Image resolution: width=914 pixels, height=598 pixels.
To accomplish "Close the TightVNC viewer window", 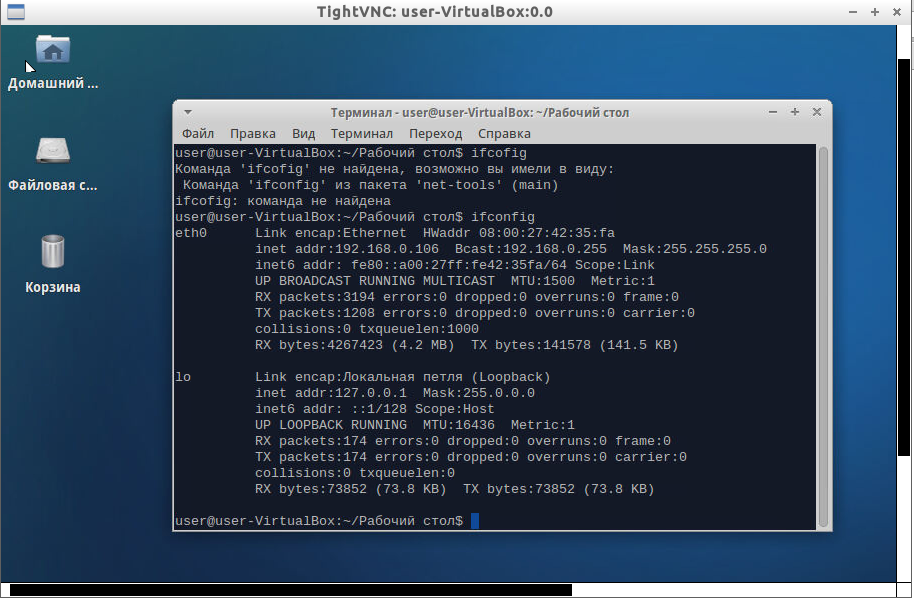I will tap(897, 12).
